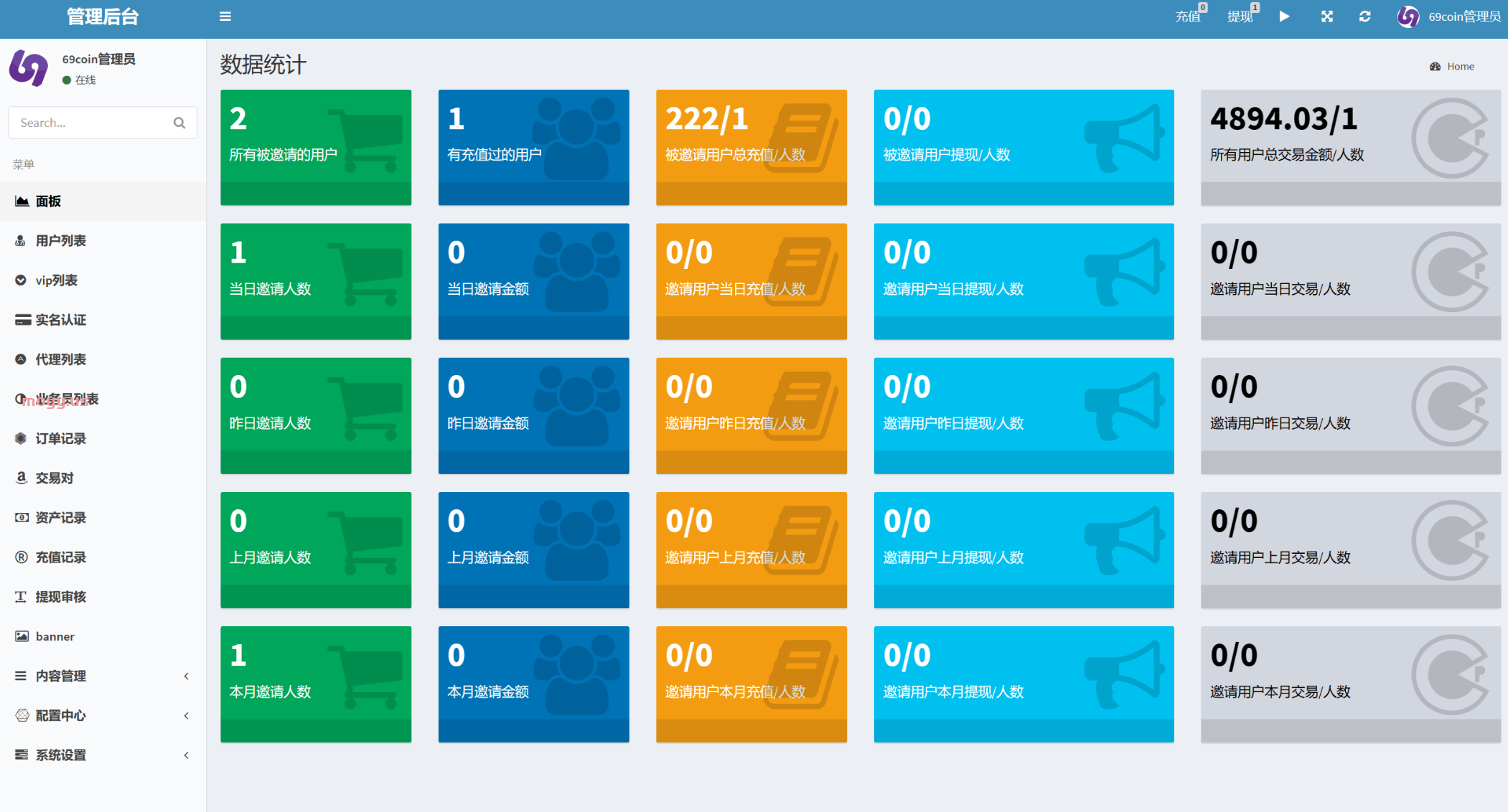Screen dimensions: 1508x812
Task: Click the 邀请用户本月充值/人数 label
Action: click(735, 691)
